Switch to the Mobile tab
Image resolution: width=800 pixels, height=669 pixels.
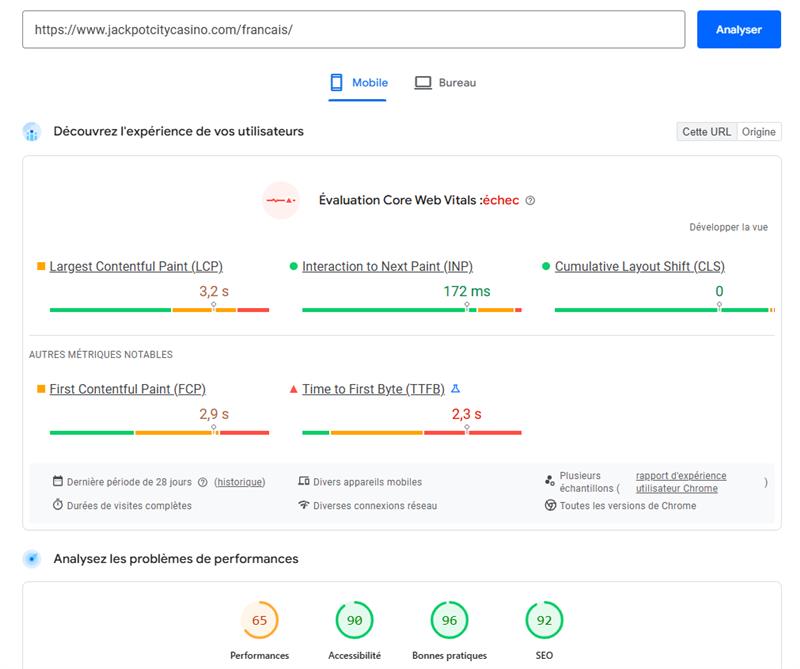point(358,83)
